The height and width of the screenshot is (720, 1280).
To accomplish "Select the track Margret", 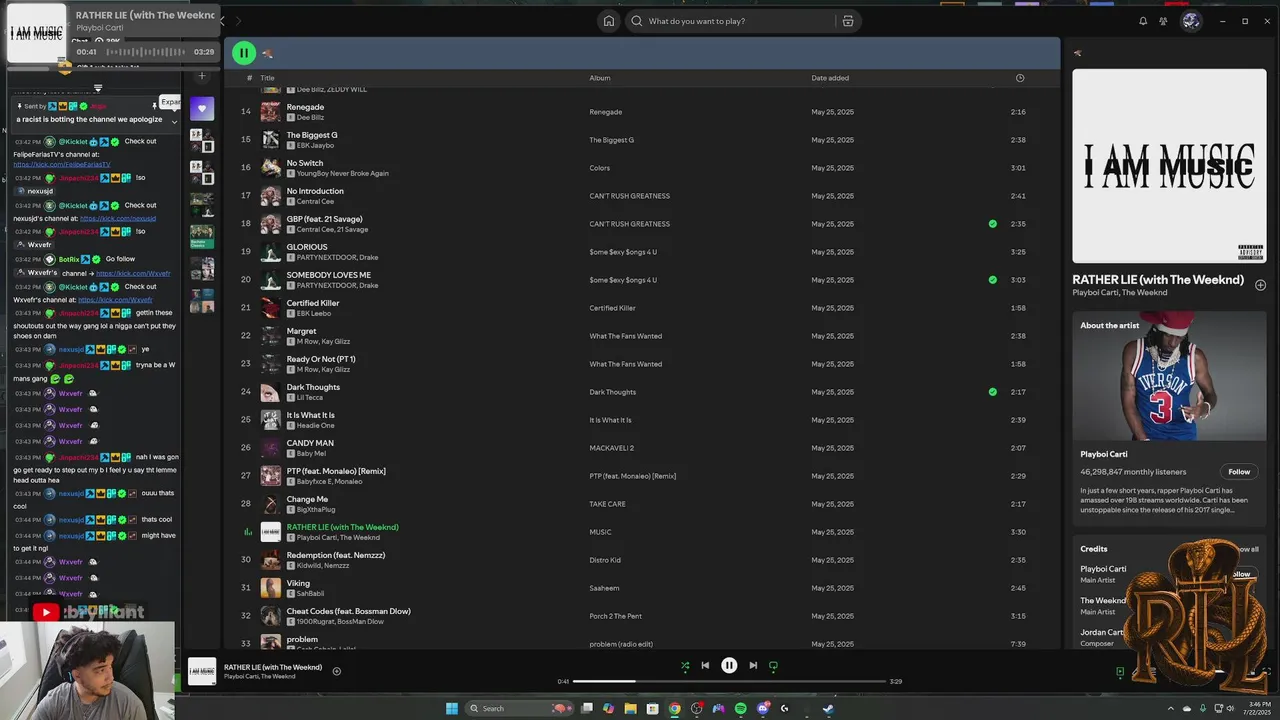I will pyautogui.click(x=301, y=331).
